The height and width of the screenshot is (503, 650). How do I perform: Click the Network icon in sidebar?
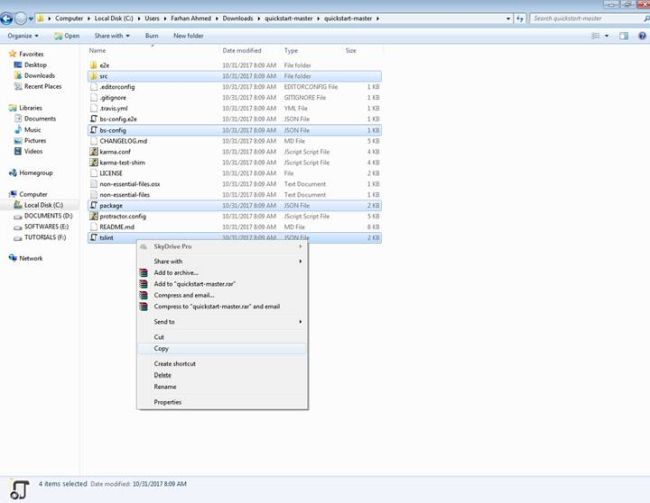coord(13,258)
